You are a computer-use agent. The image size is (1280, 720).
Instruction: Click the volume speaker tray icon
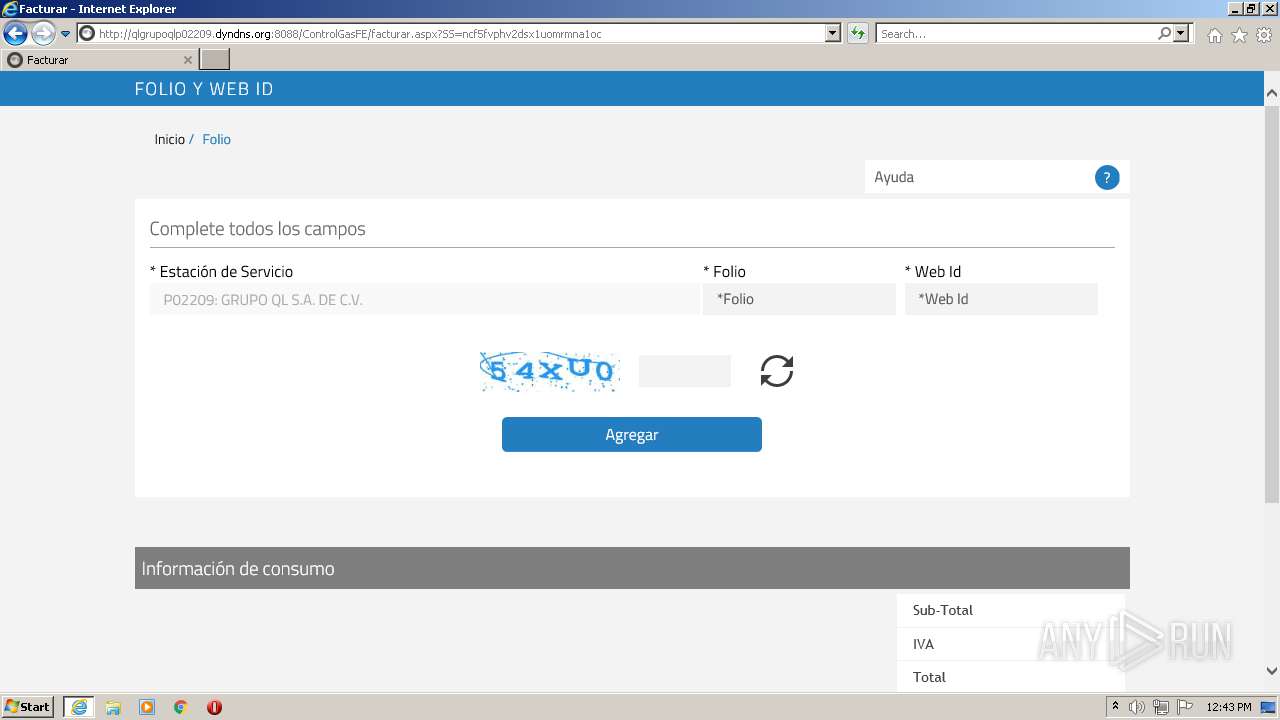[x=1137, y=707]
